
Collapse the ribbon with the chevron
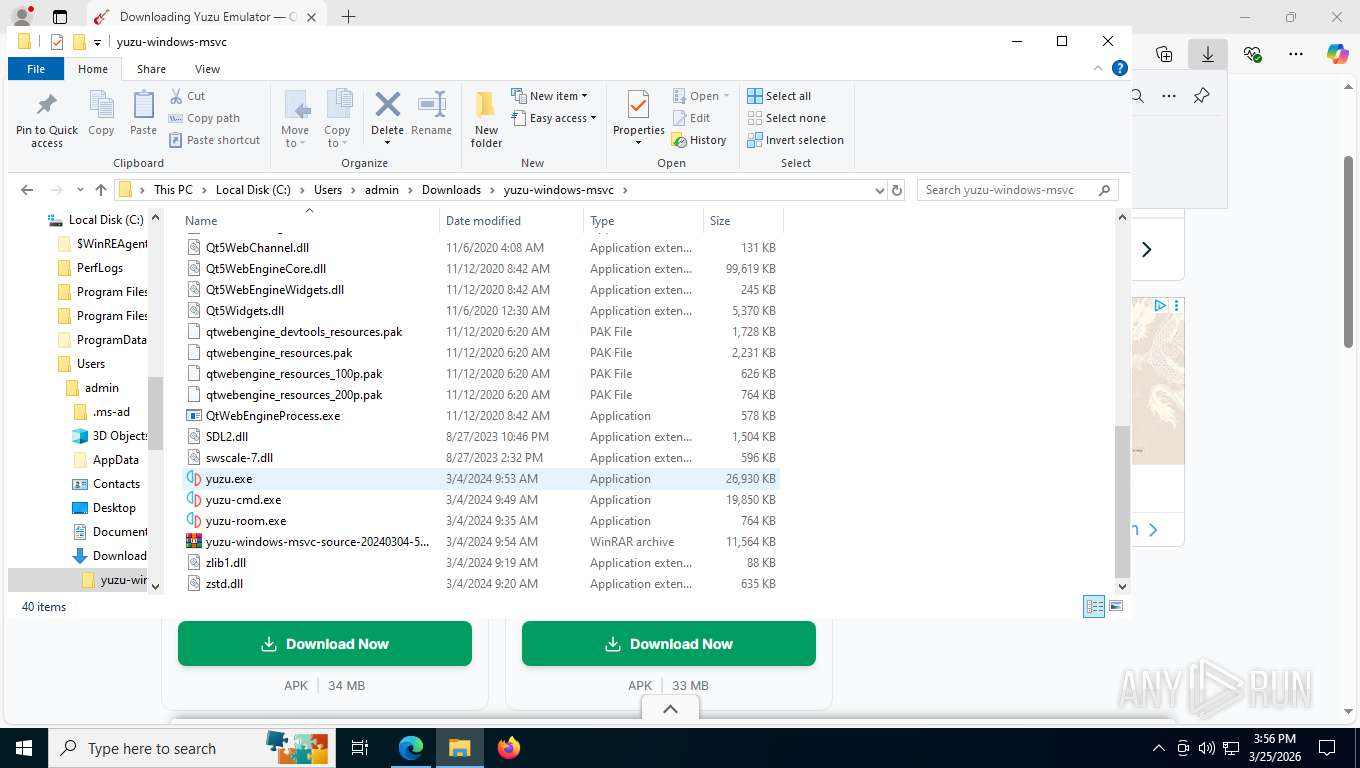pos(1099,69)
